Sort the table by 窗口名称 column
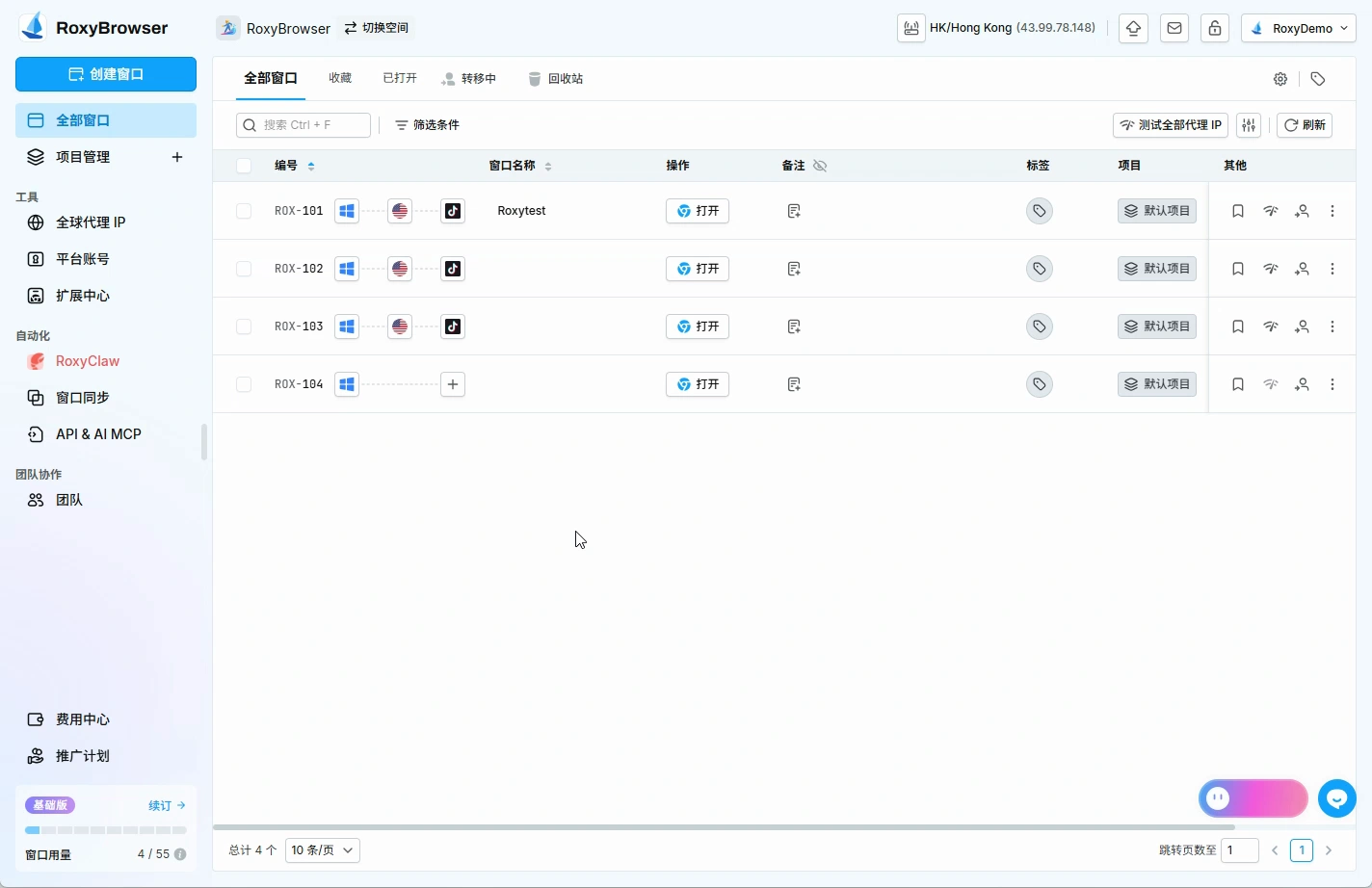The height and width of the screenshot is (888, 1372). 548,166
